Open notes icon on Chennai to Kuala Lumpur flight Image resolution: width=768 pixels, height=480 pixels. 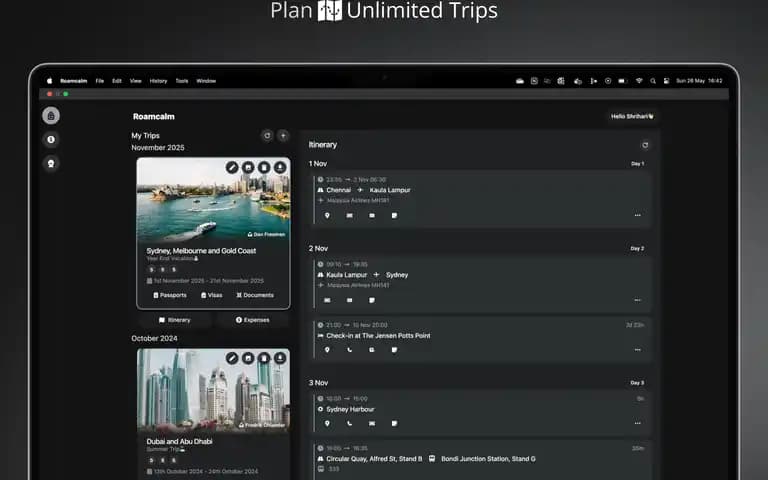(394, 216)
